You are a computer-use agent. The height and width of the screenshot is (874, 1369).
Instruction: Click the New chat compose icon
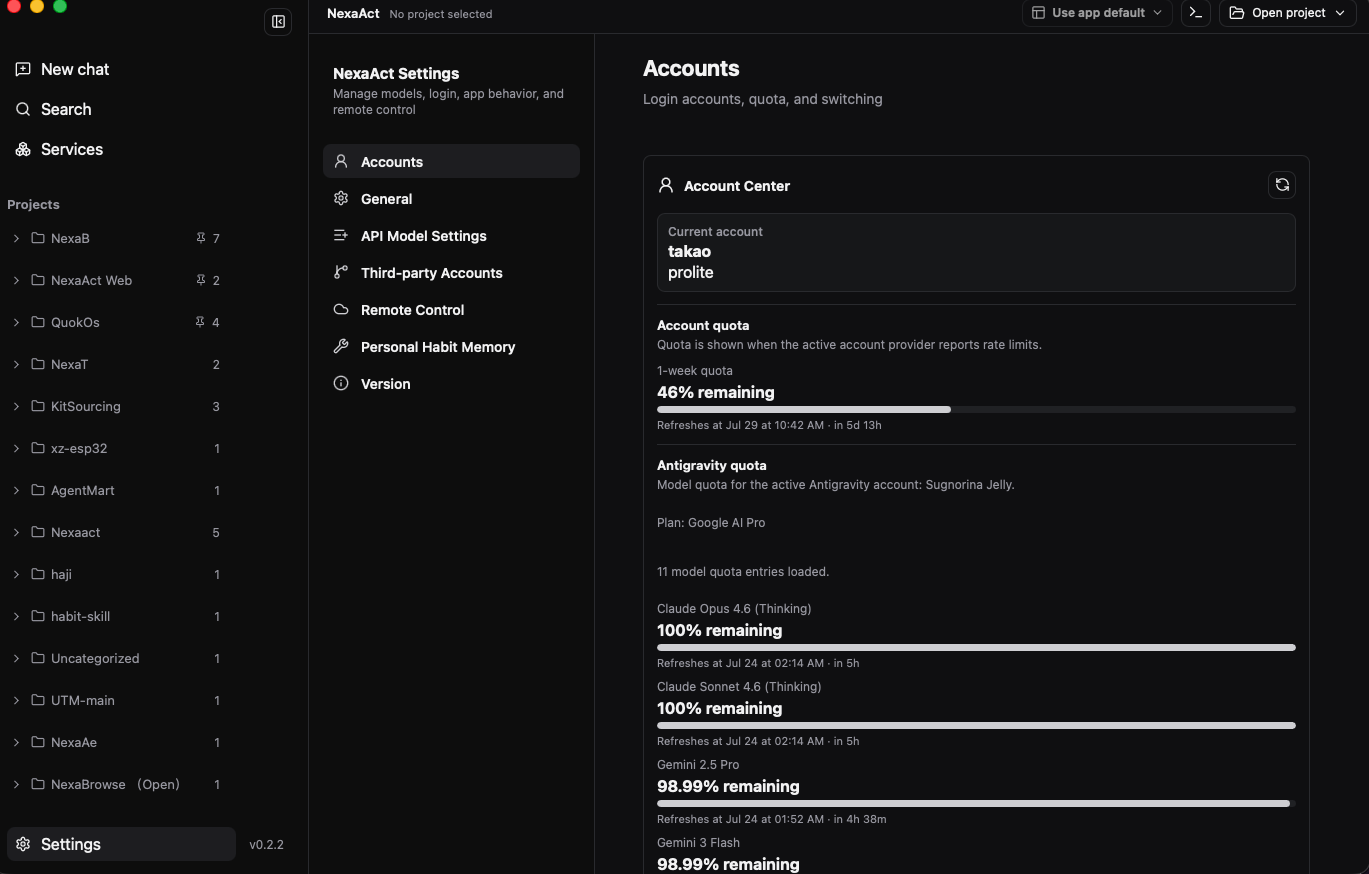point(23,69)
